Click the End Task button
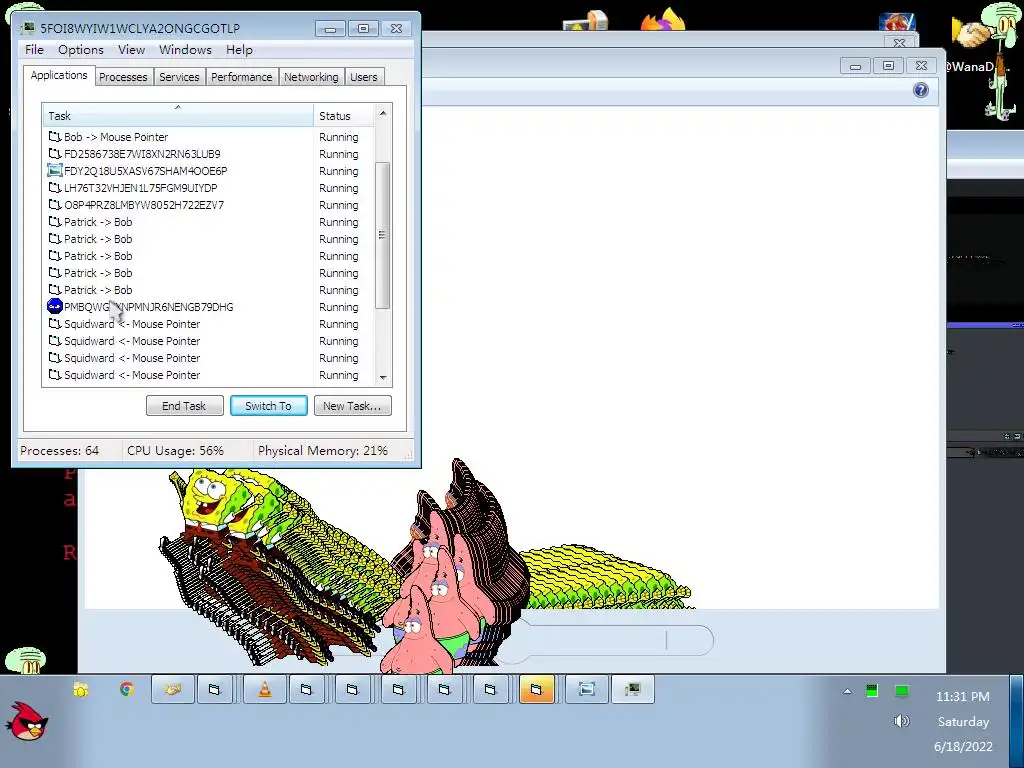 (x=184, y=406)
